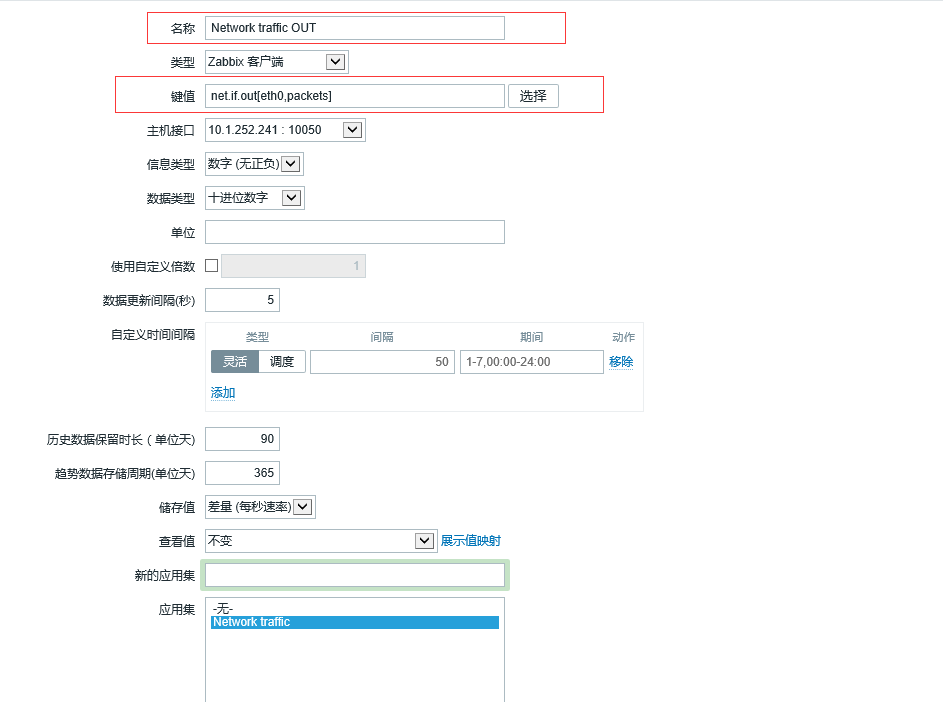Open the 展示值映射 link
The height and width of the screenshot is (702, 943).
470,541
